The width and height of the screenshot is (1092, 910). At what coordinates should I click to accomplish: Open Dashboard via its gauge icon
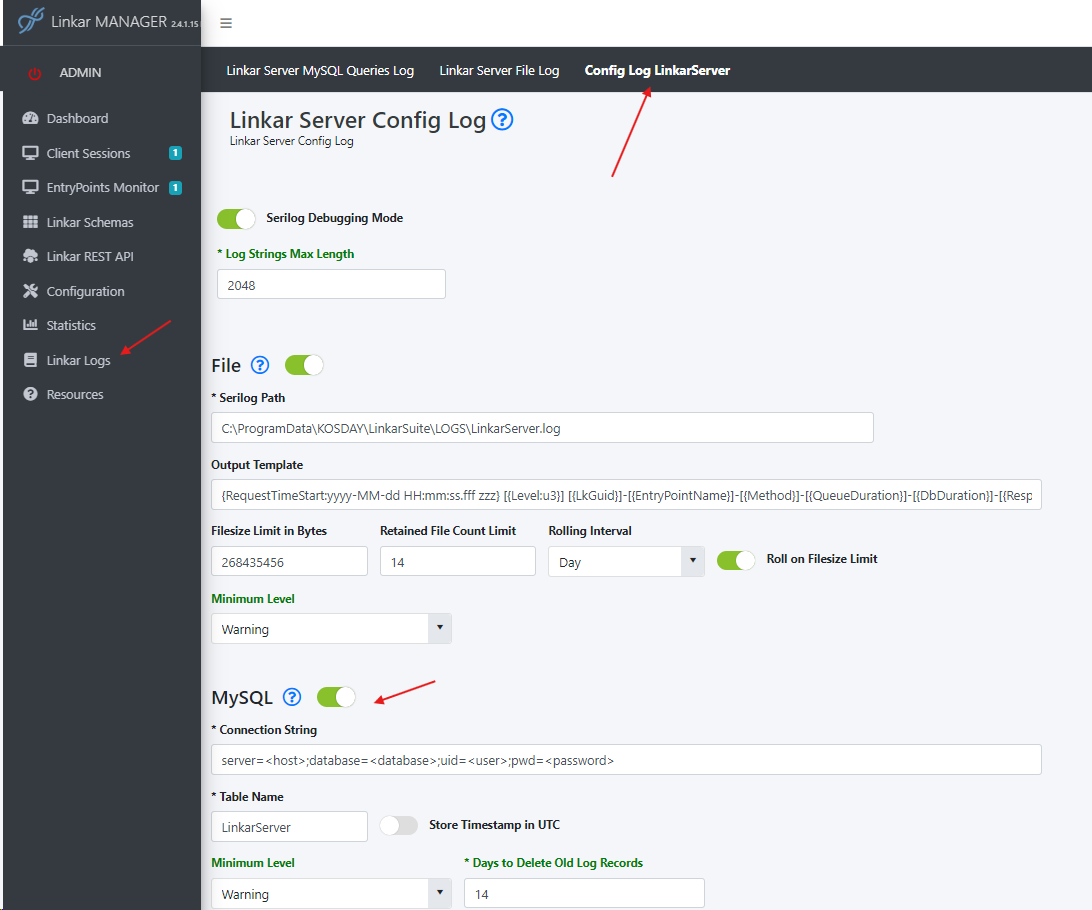point(30,119)
